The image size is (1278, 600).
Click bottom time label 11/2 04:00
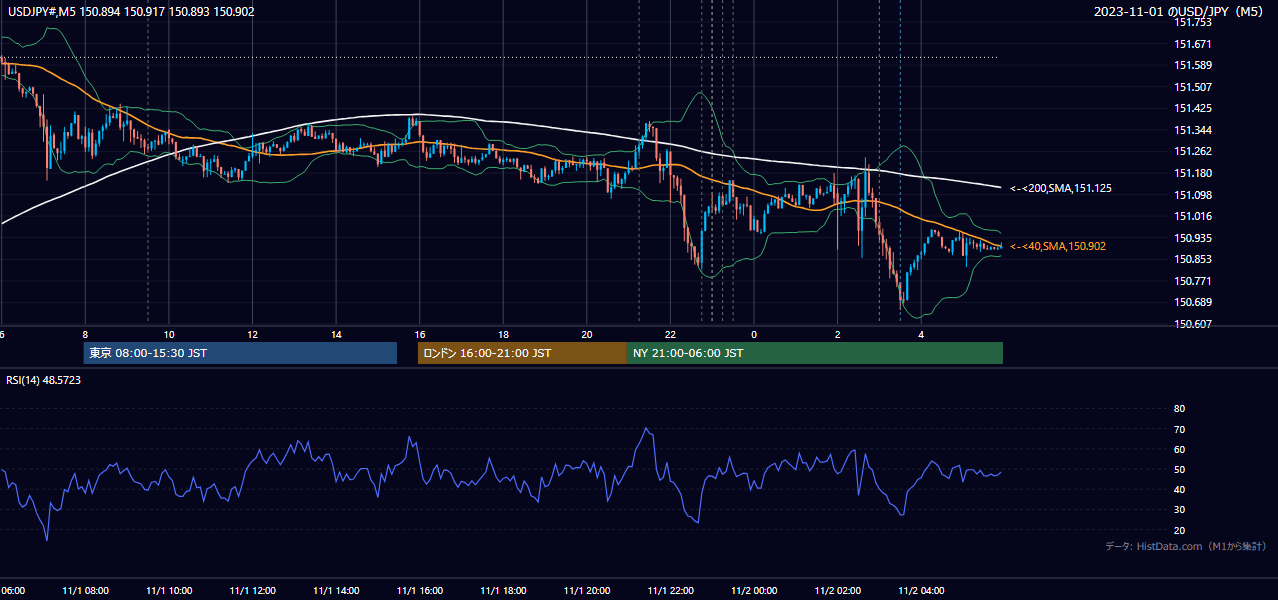(920, 591)
